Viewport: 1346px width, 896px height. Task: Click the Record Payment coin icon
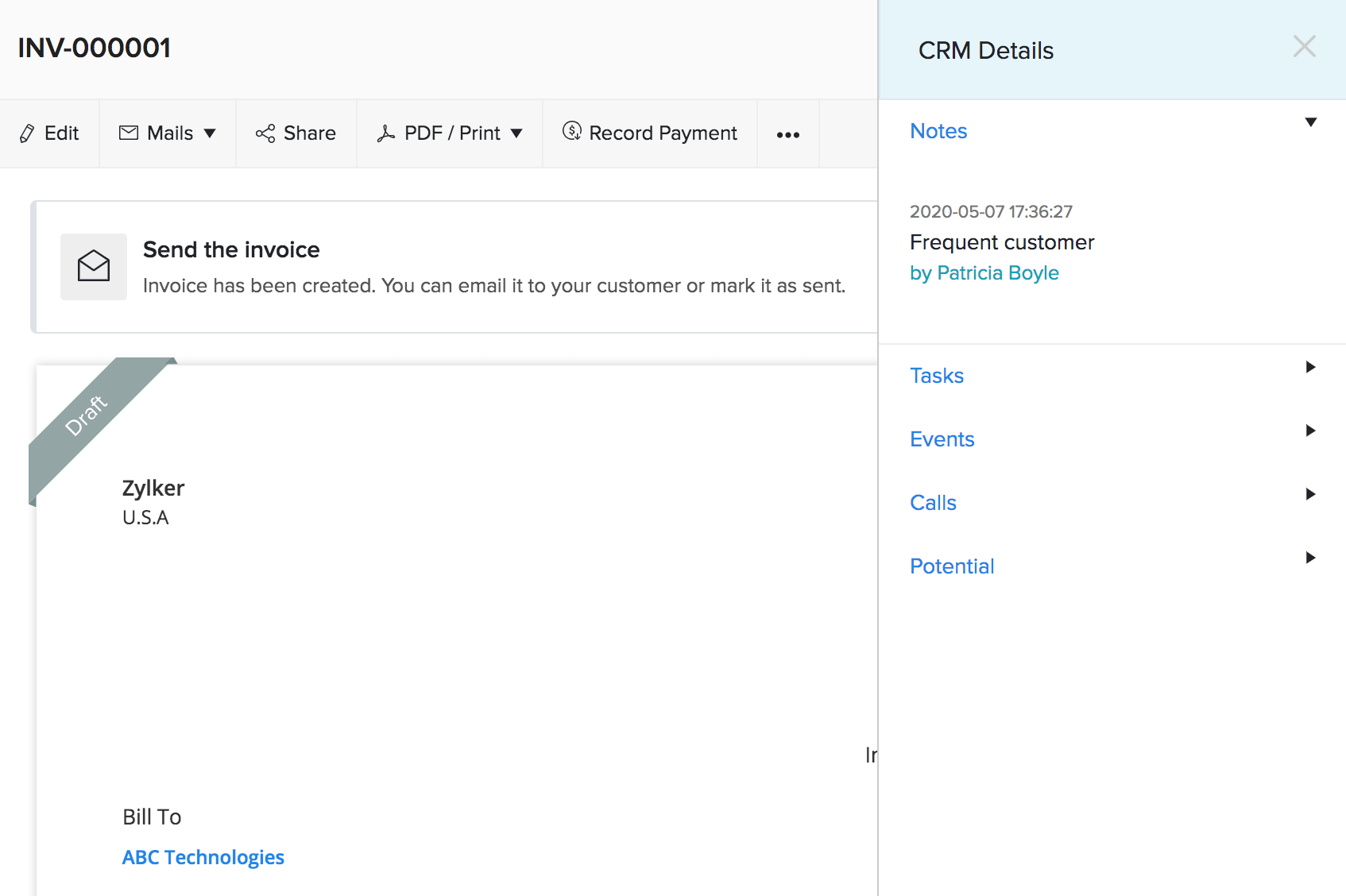click(x=571, y=133)
